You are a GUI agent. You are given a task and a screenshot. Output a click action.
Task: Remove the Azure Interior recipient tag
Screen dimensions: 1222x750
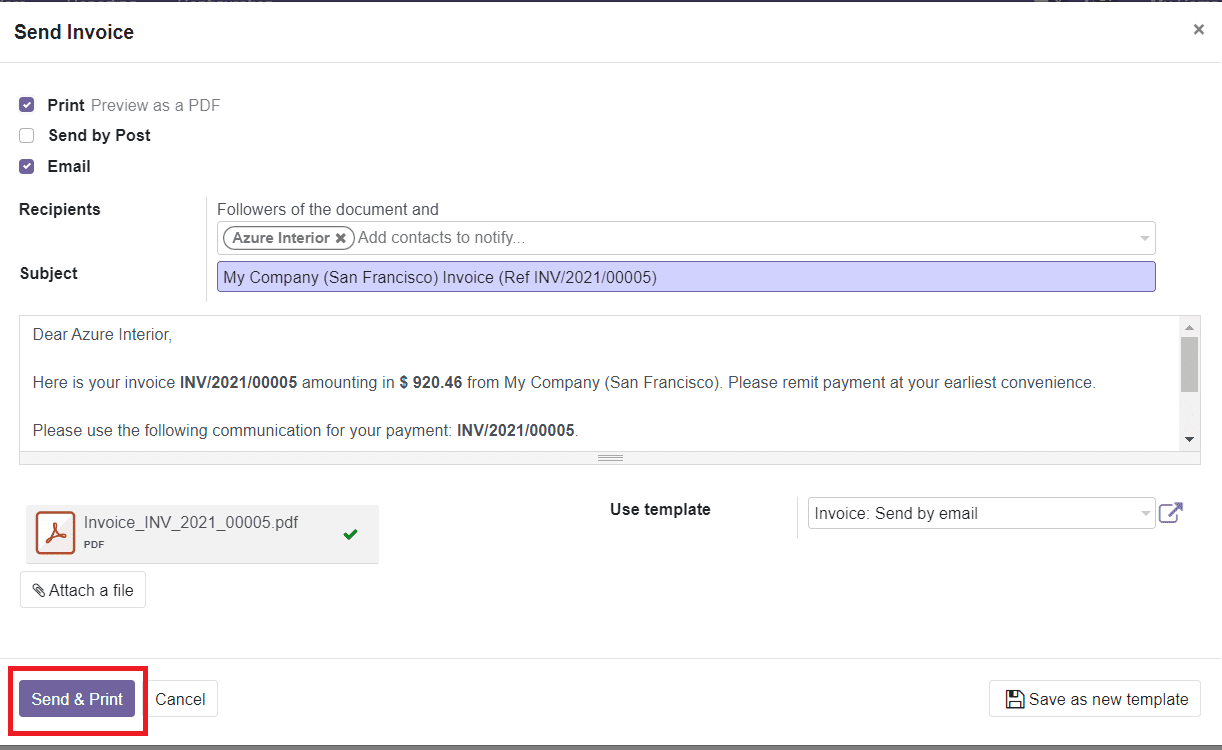click(x=341, y=238)
